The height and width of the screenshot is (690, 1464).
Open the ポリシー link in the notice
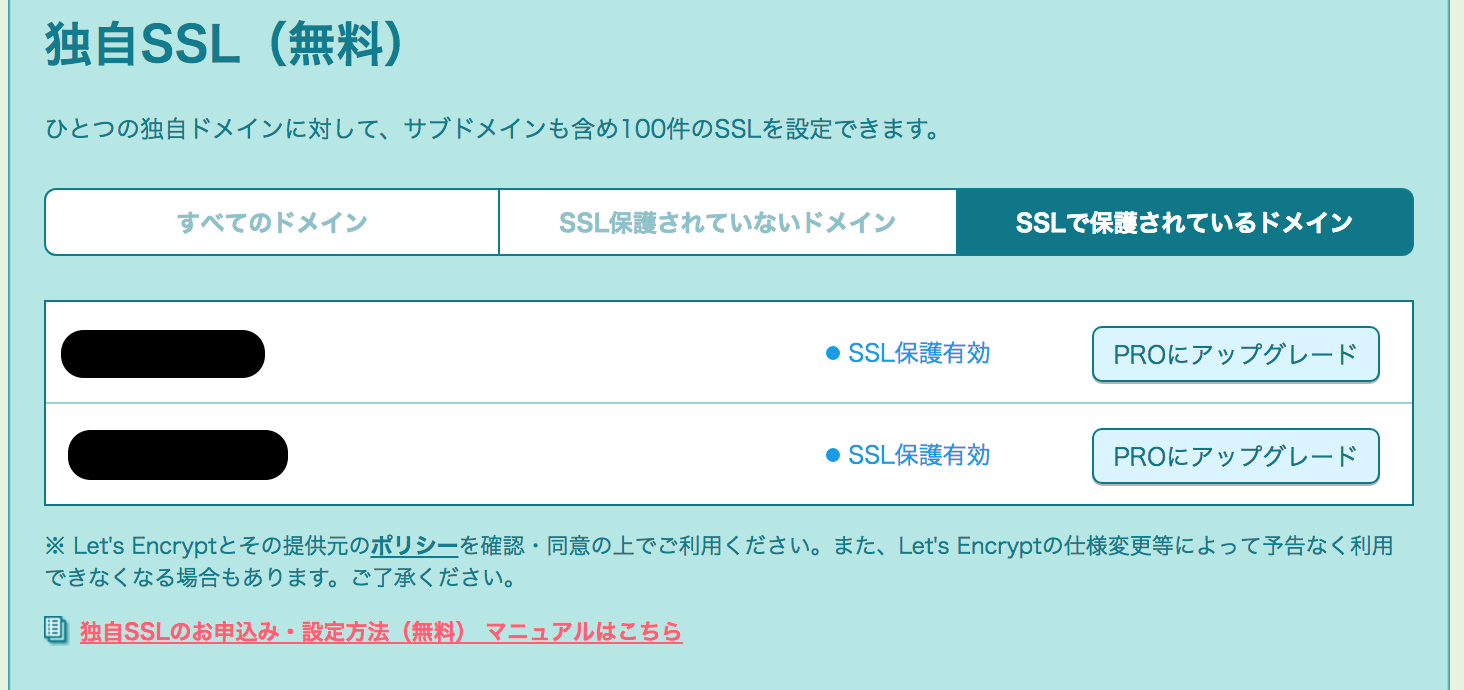pyautogui.click(x=414, y=546)
